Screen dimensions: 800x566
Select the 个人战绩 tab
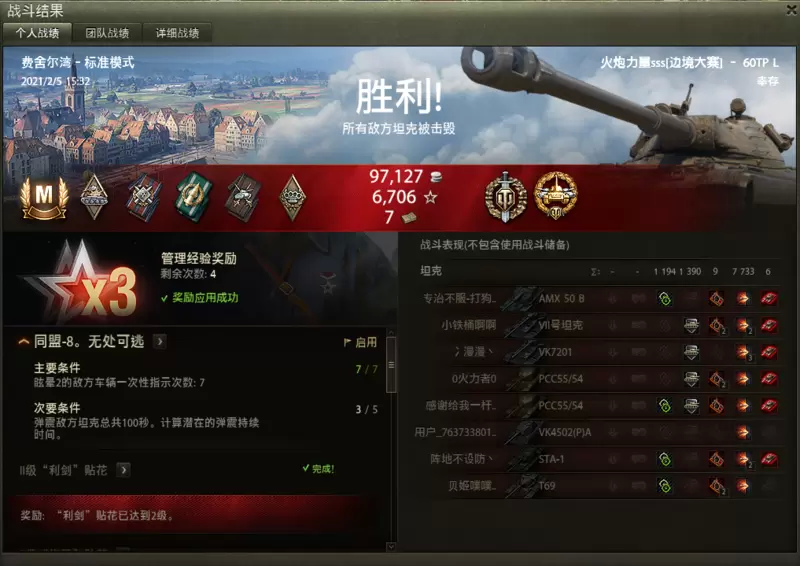click(37, 33)
